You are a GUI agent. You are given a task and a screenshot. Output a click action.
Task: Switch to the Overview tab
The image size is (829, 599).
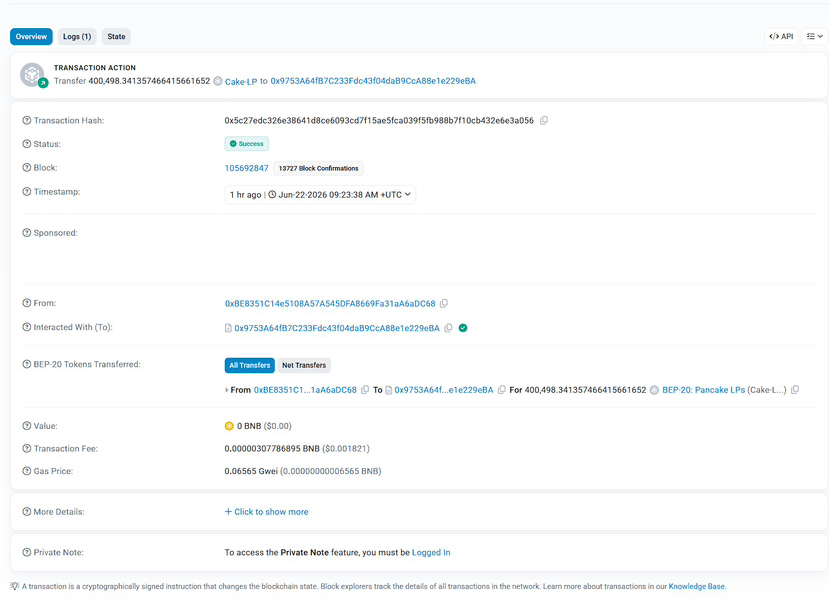[31, 36]
